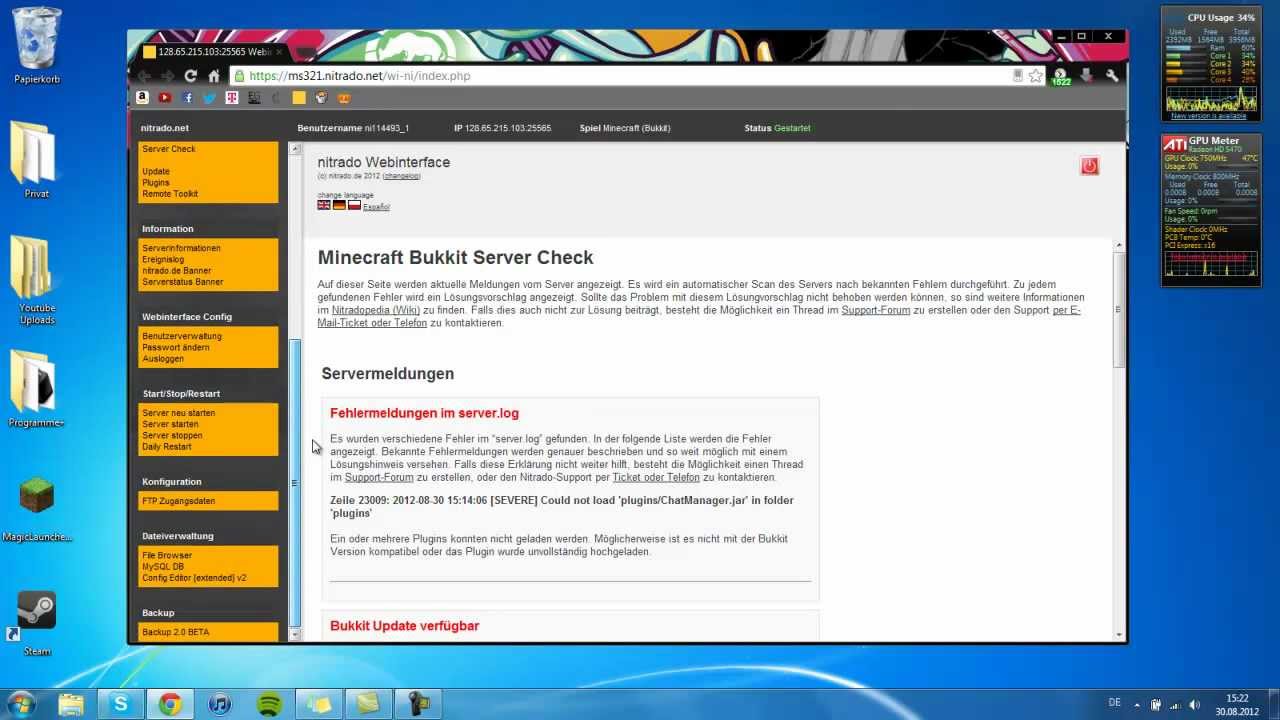
Task: Click Server neu starten
Action: point(178,413)
